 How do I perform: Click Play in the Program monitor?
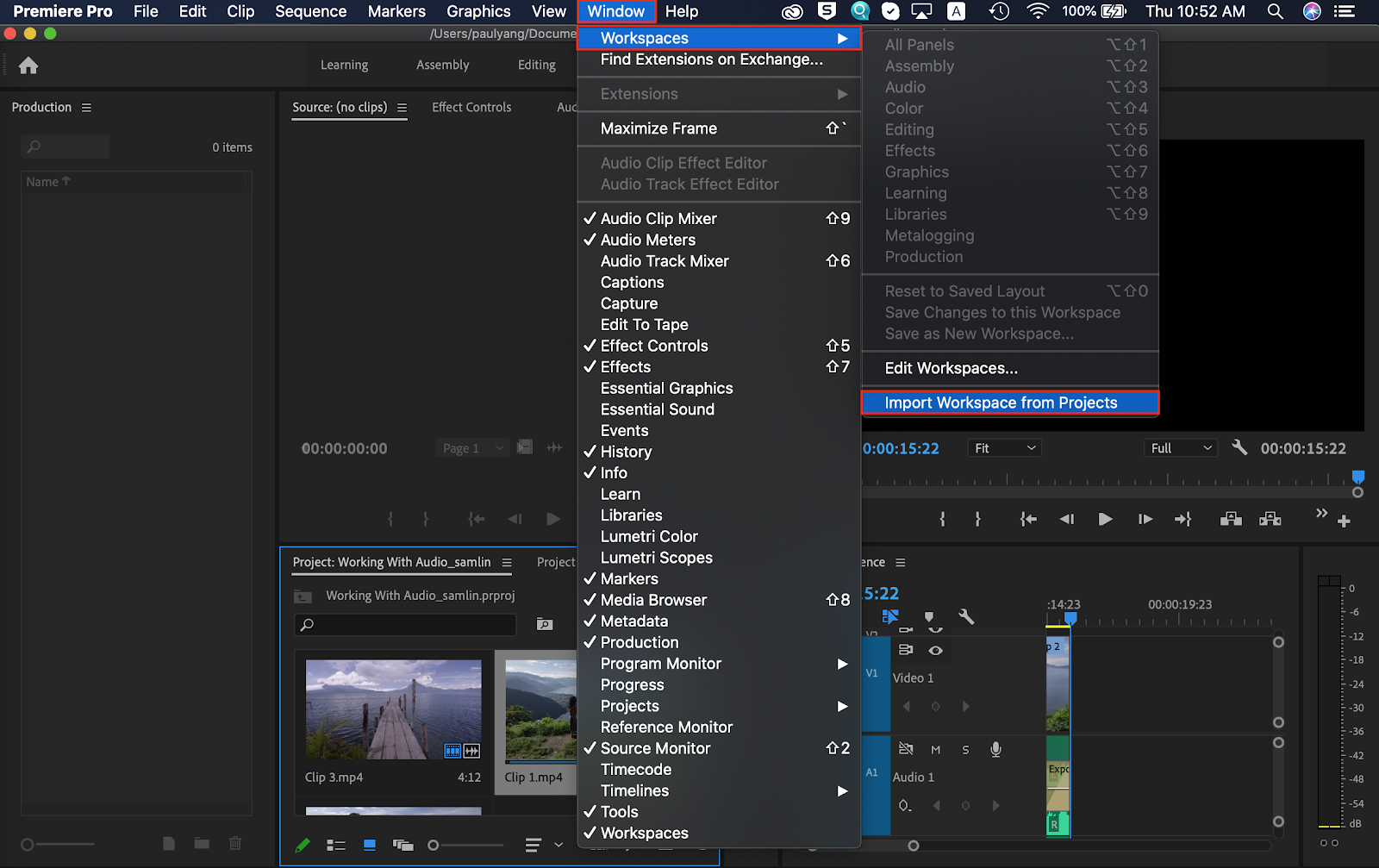click(x=1105, y=519)
